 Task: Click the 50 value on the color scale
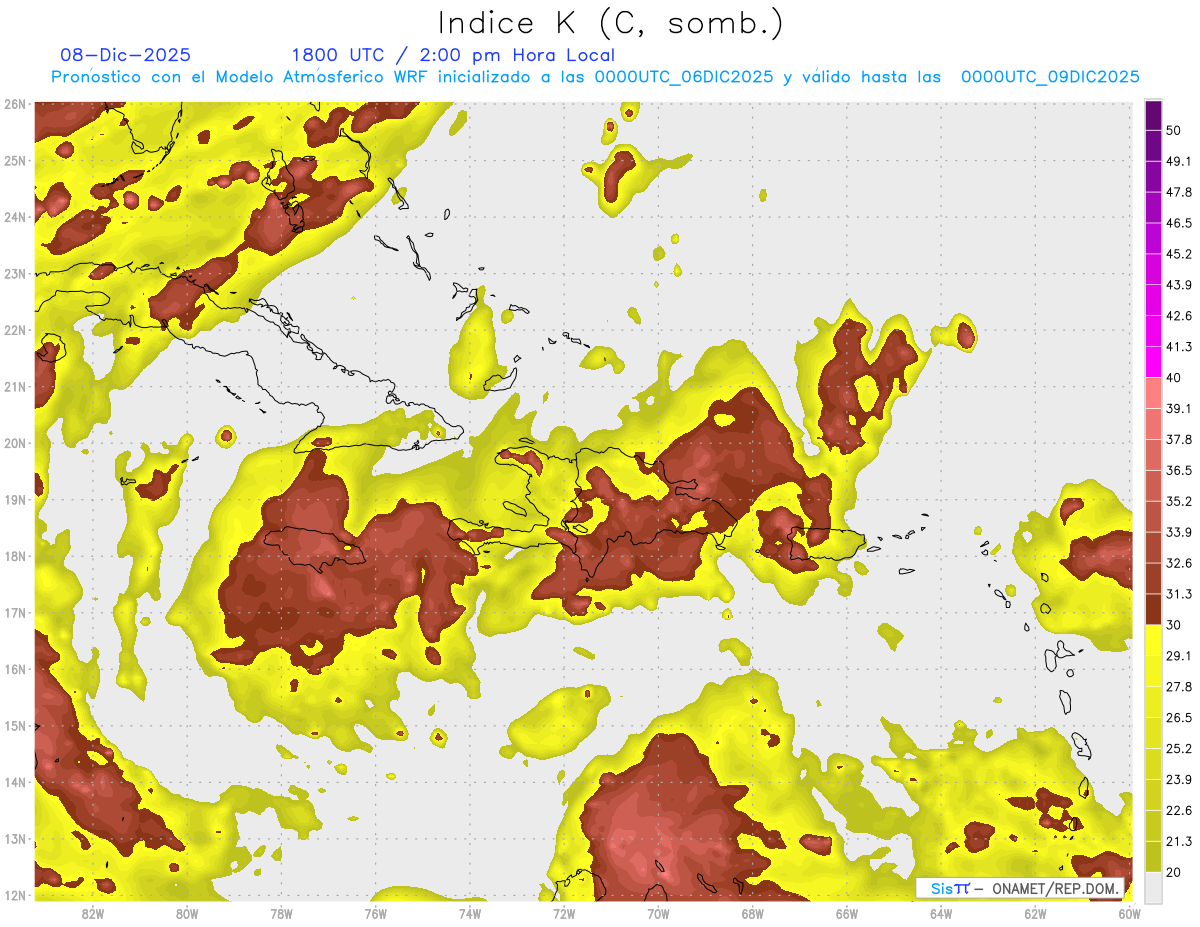click(x=1175, y=131)
